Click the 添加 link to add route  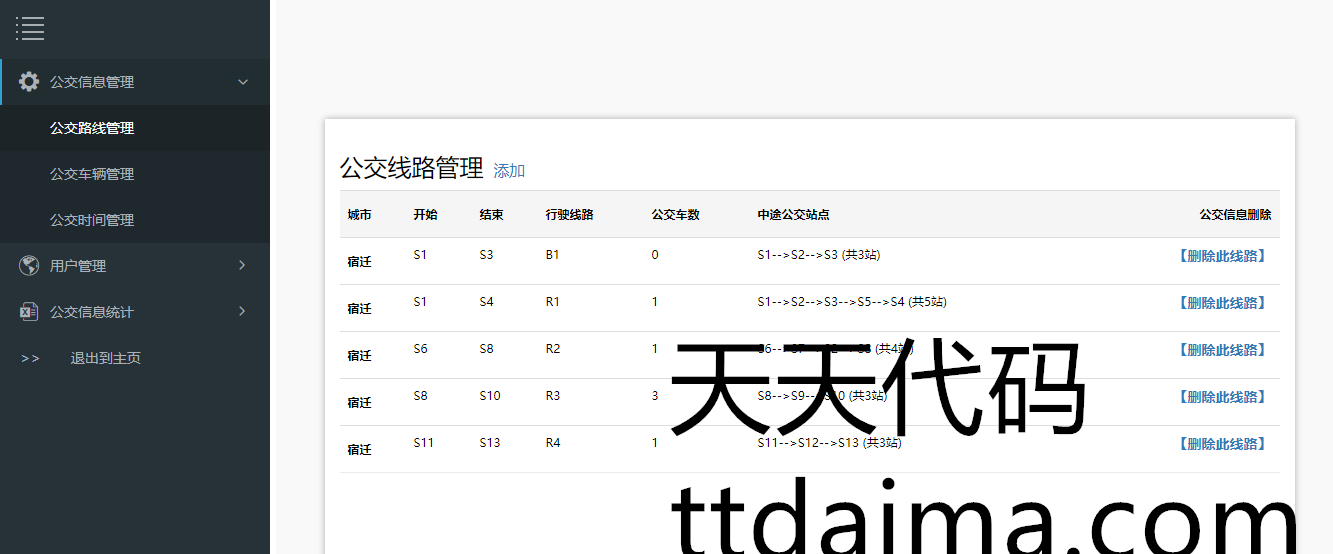coord(509,171)
